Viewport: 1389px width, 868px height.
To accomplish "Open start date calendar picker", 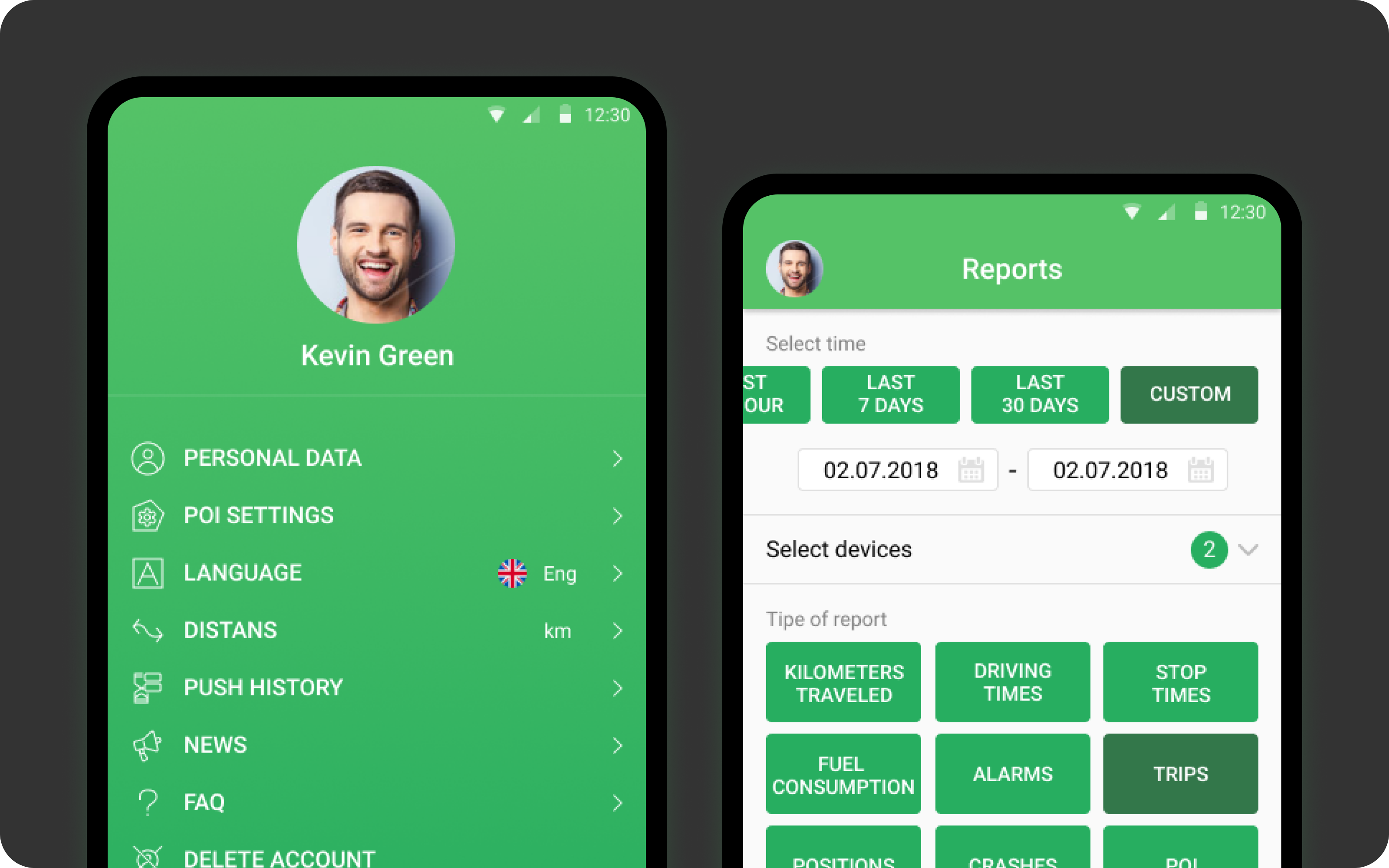I will [x=968, y=470].
